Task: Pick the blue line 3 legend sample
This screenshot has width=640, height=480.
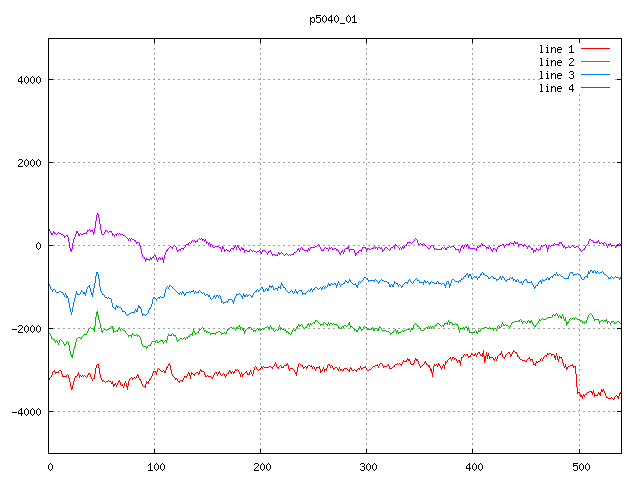Action: (595, 75)
